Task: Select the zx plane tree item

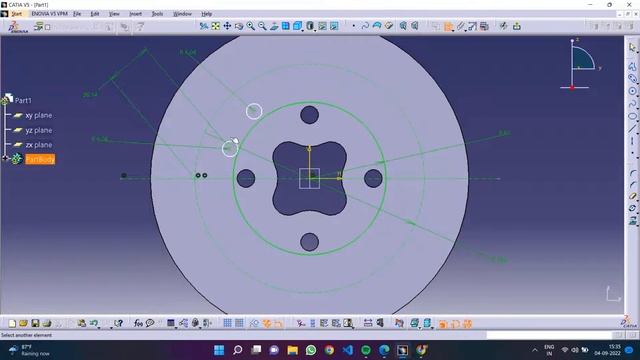Action: click(38, 145)
